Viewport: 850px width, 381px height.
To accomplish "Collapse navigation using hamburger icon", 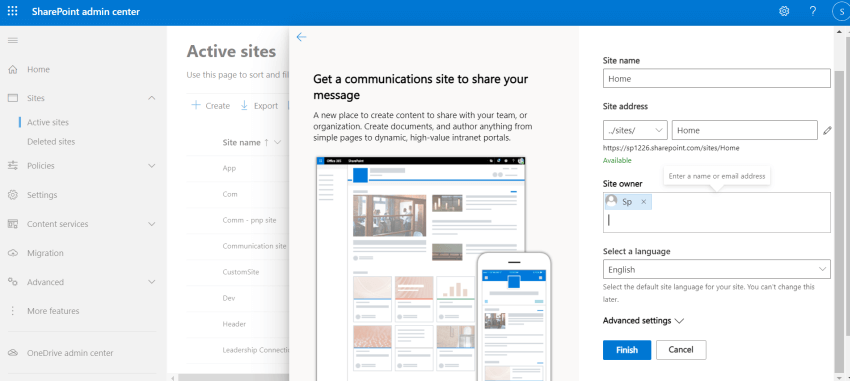I will [x=12, y=41].
